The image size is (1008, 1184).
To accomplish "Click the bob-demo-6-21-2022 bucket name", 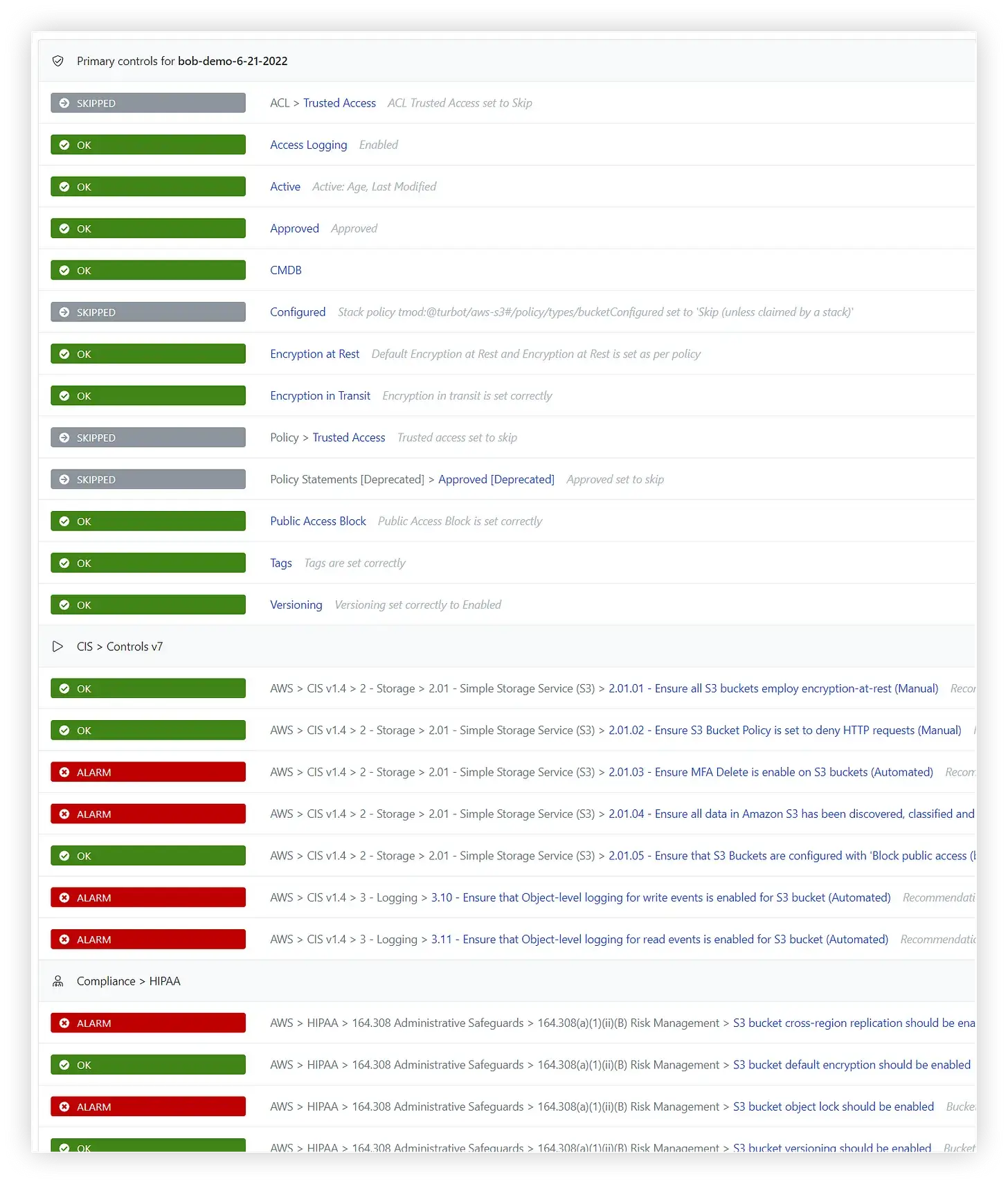I will [x=233, y=61].
